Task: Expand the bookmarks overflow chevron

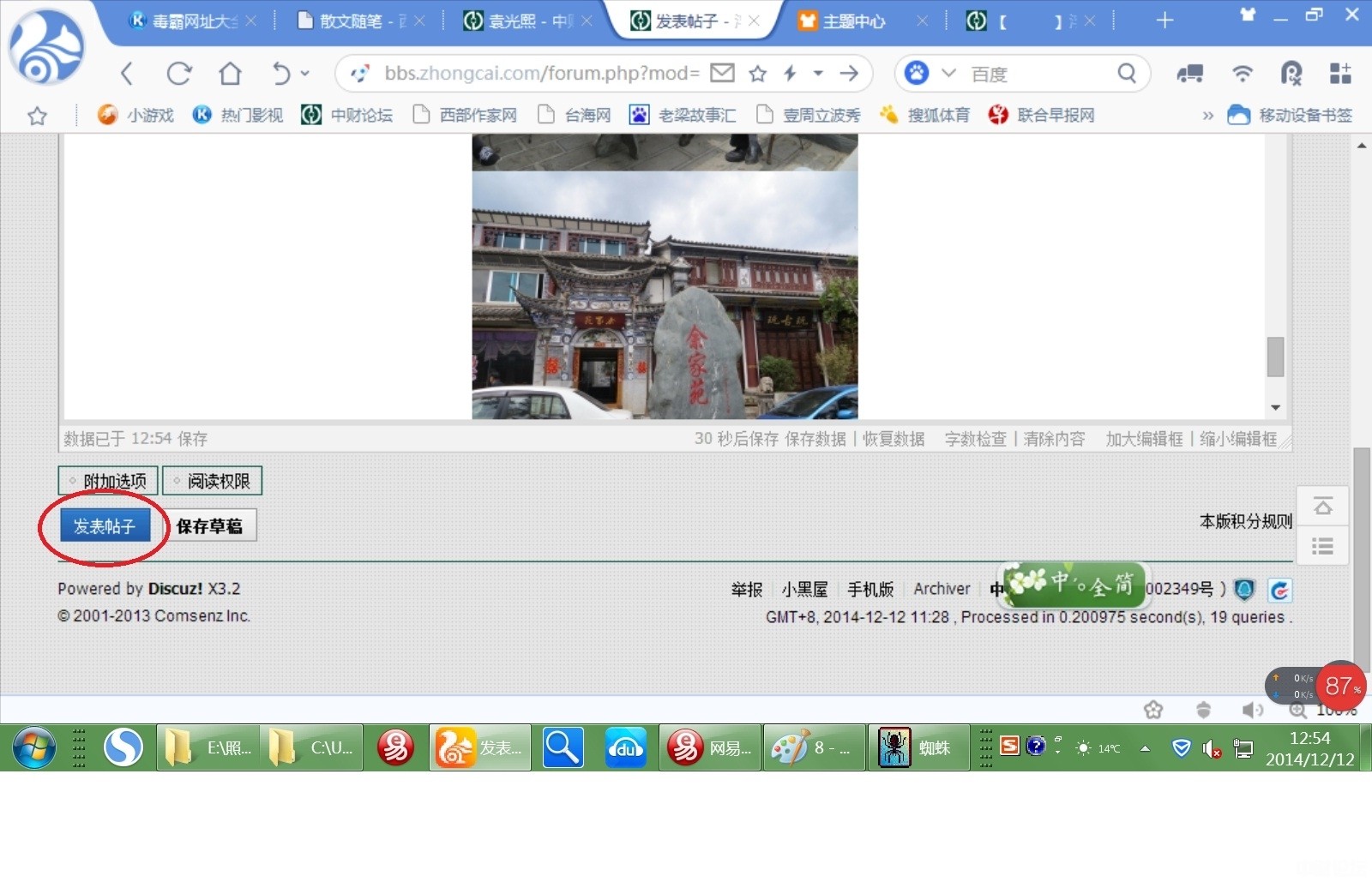Action: tap(1207, 116)
